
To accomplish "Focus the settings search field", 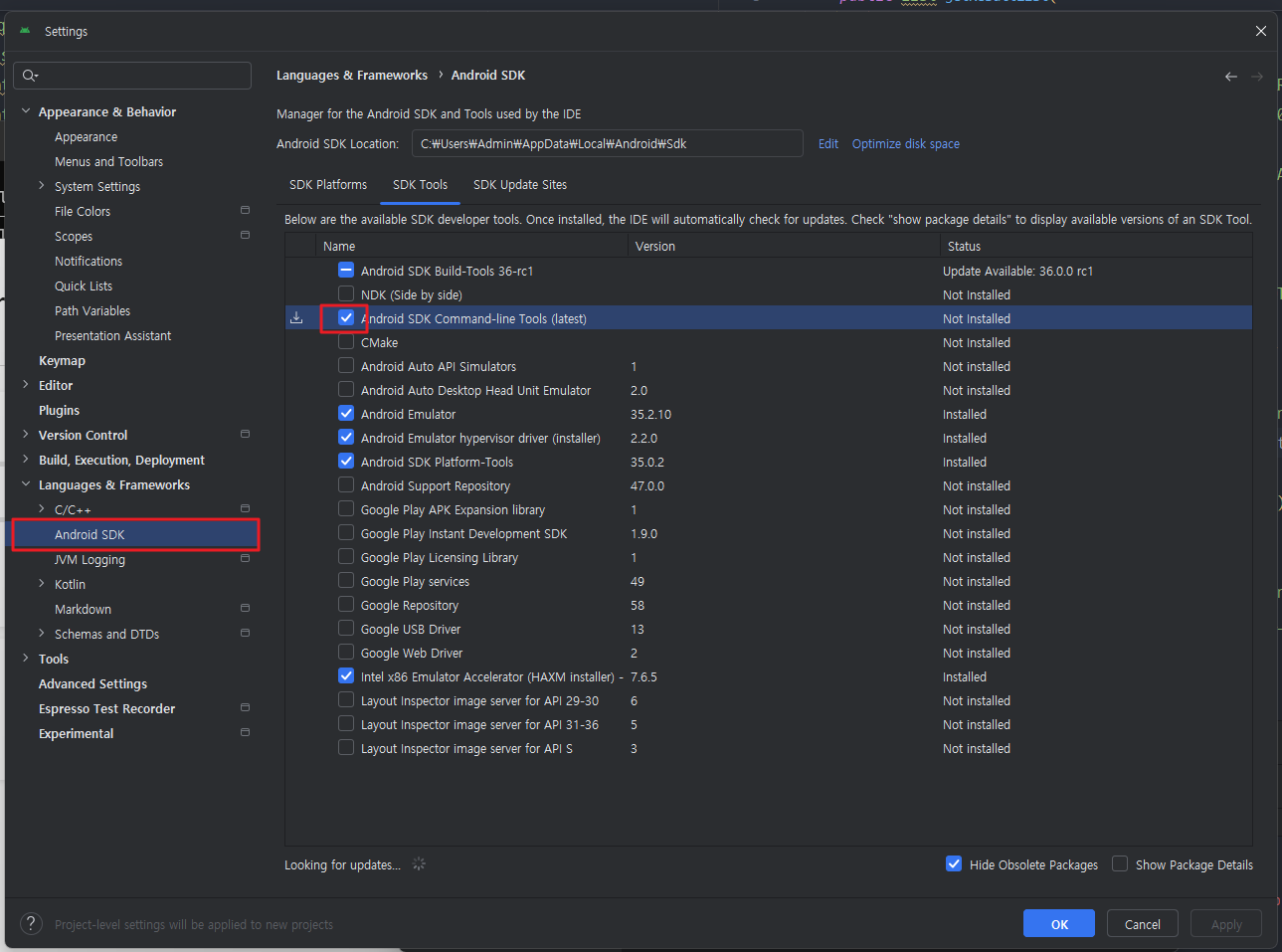I will pos(132,76).
